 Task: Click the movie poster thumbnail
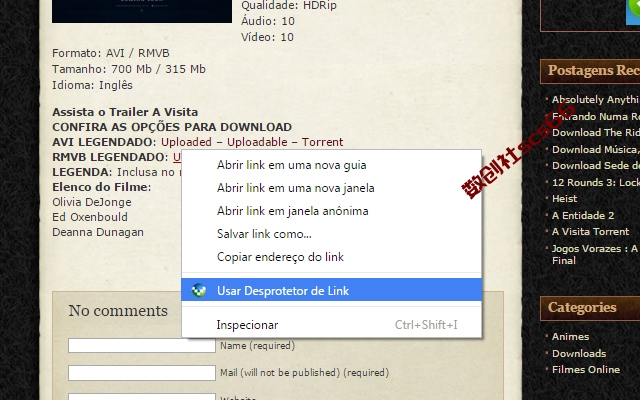pos(142,11)
